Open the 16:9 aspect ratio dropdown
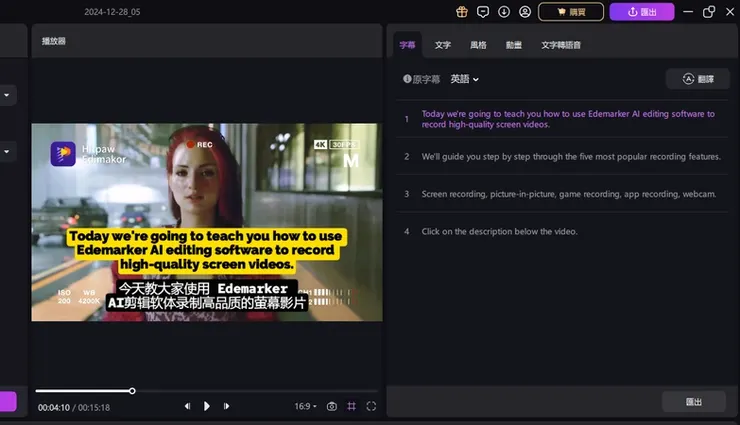 [305, 406]
